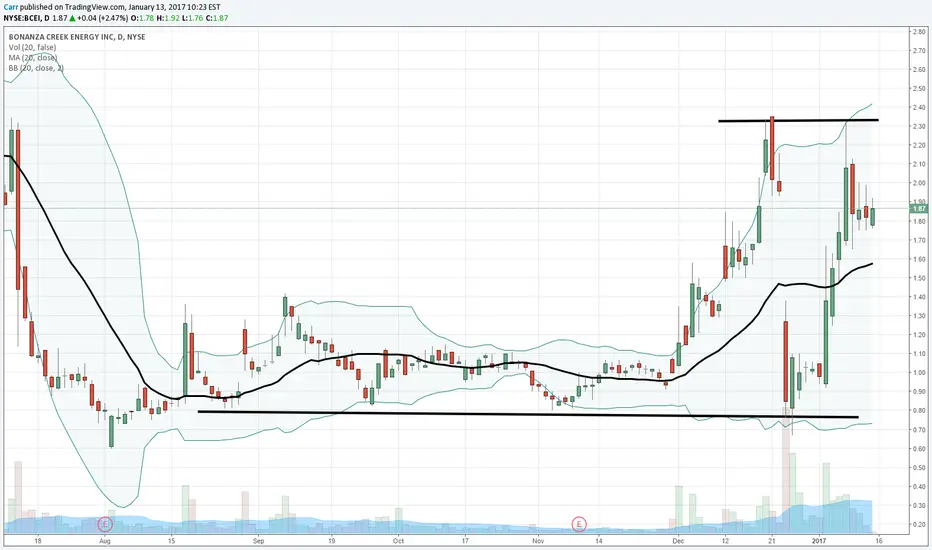Viewport: 932px width, 550px height.
Task: Click the 'MA (20, close)' indicator legend
Action: [33, 58]
